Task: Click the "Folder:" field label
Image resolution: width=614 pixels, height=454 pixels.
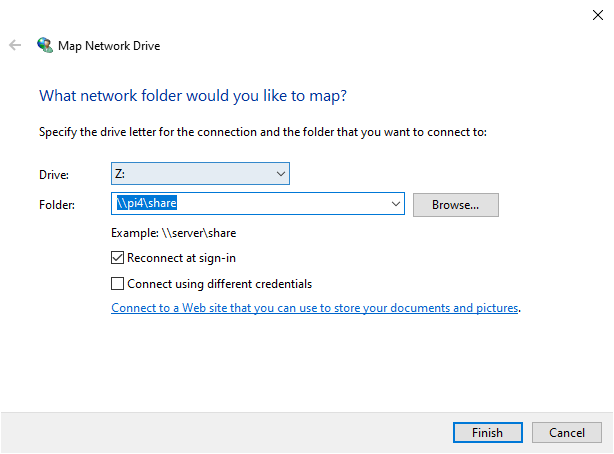Action: pyautogui.click(x=56, y=205)
